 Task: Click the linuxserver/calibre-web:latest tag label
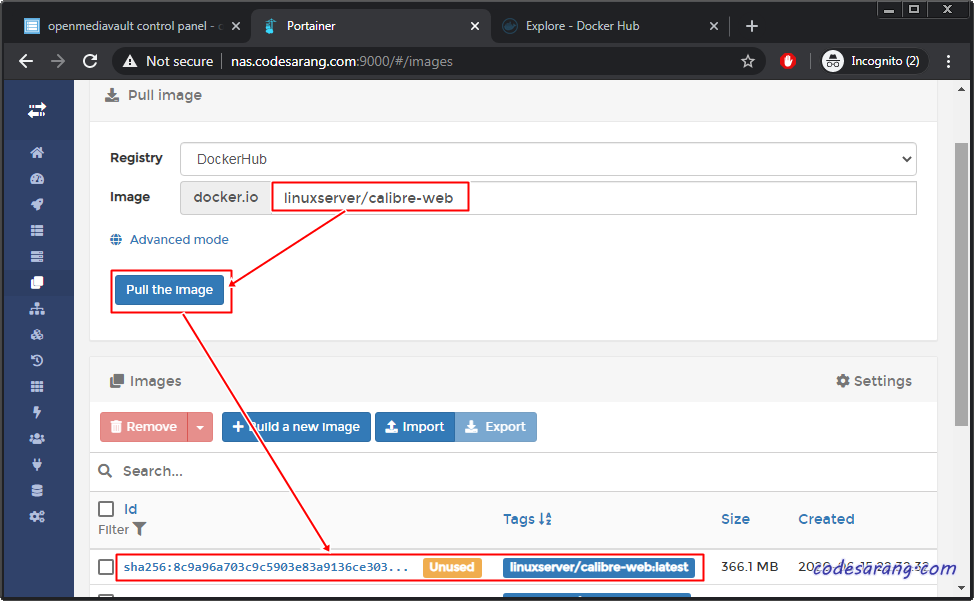[x=599, y=567]
